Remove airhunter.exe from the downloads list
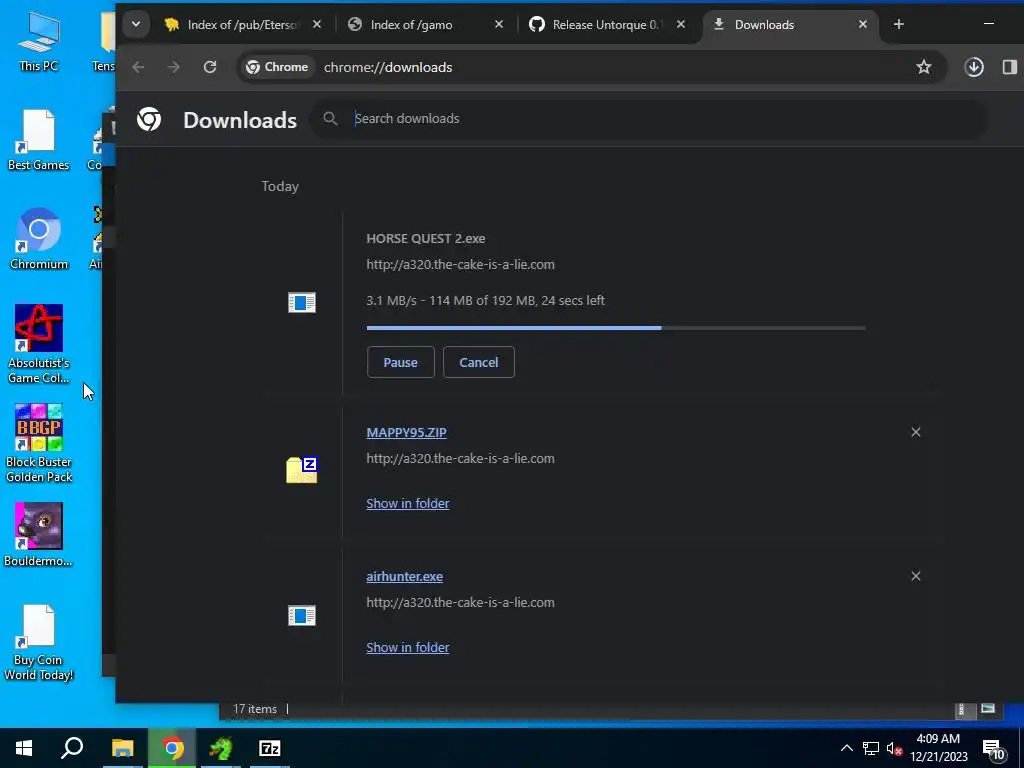1024x768 pixels. (916, 576)
